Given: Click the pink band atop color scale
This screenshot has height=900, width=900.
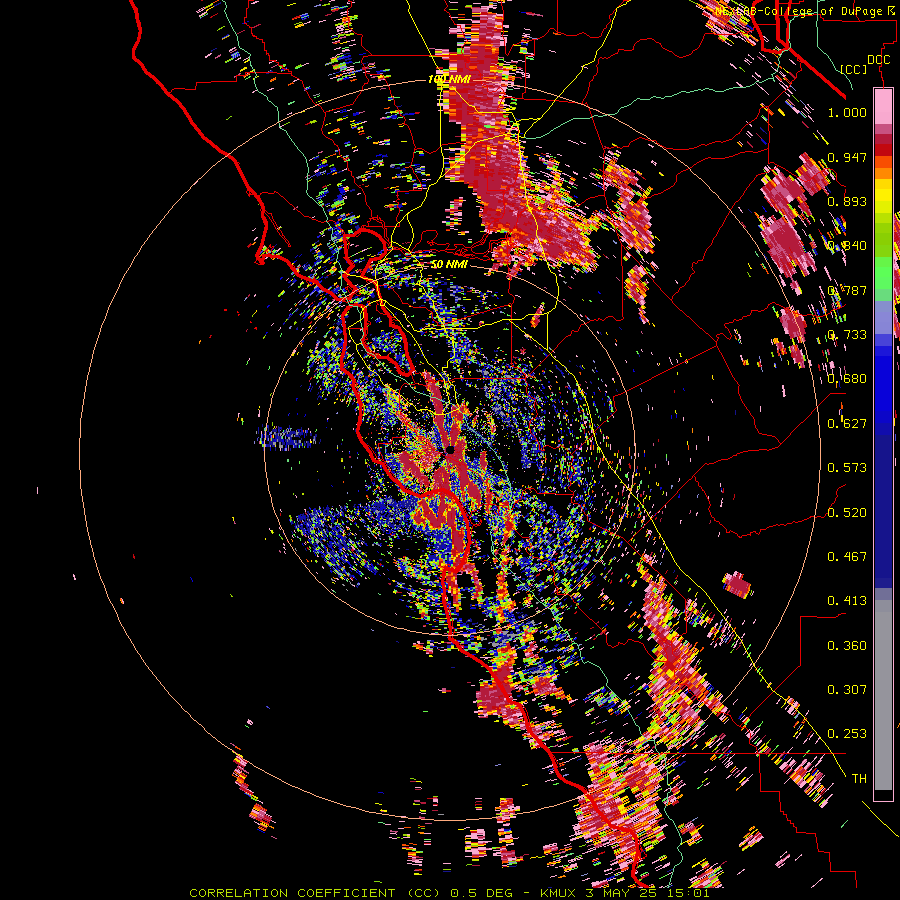Looking at the screenshot, I should click(883, 106).
